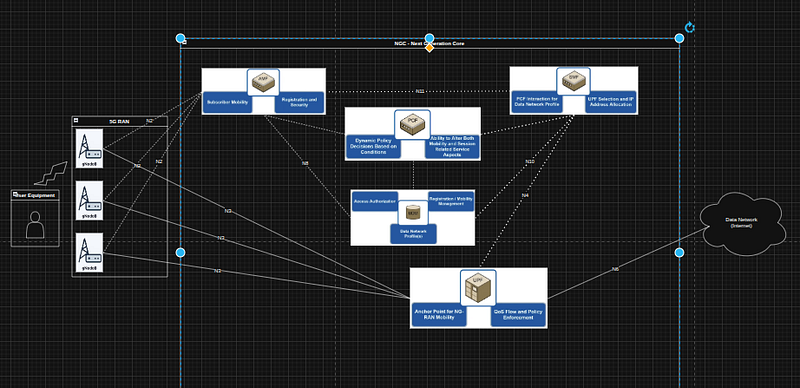
Task: Click left-middle resize handle of NGC container
Action: click(180, 253)
